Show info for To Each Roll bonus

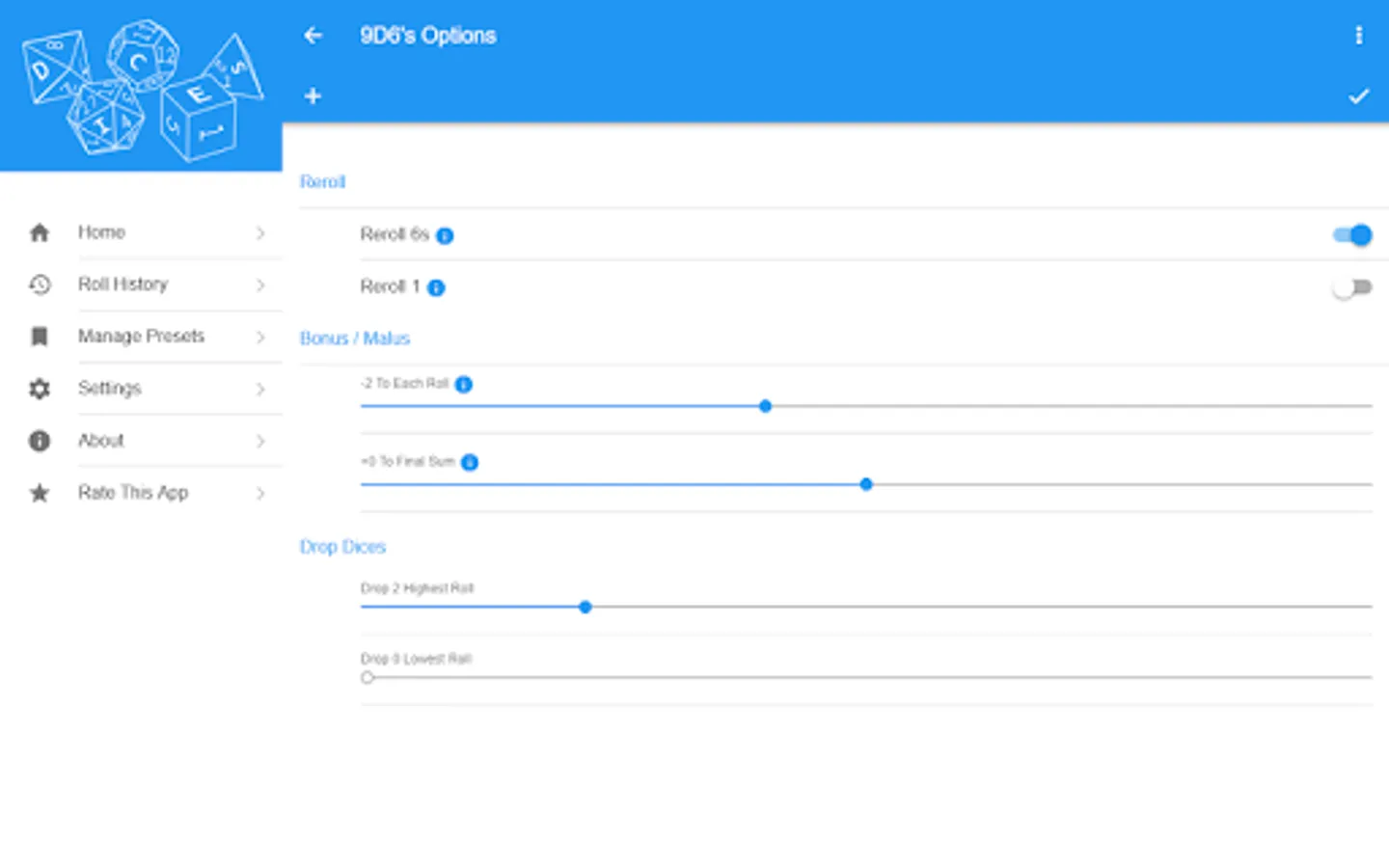click(x=464, y=385)
